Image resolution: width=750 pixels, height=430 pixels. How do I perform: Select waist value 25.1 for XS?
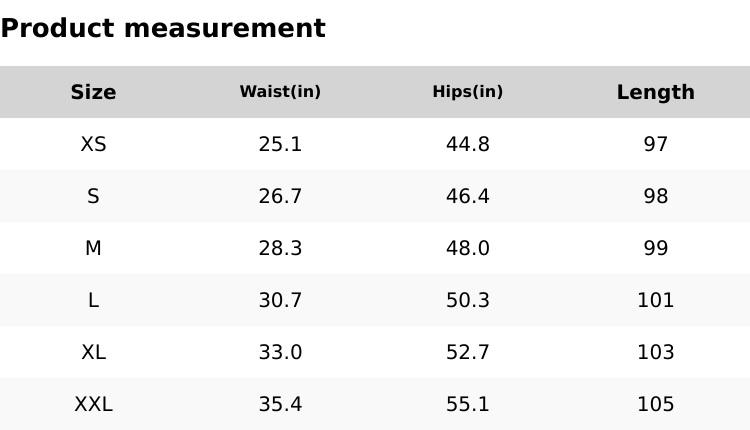(x=280, y=144)
